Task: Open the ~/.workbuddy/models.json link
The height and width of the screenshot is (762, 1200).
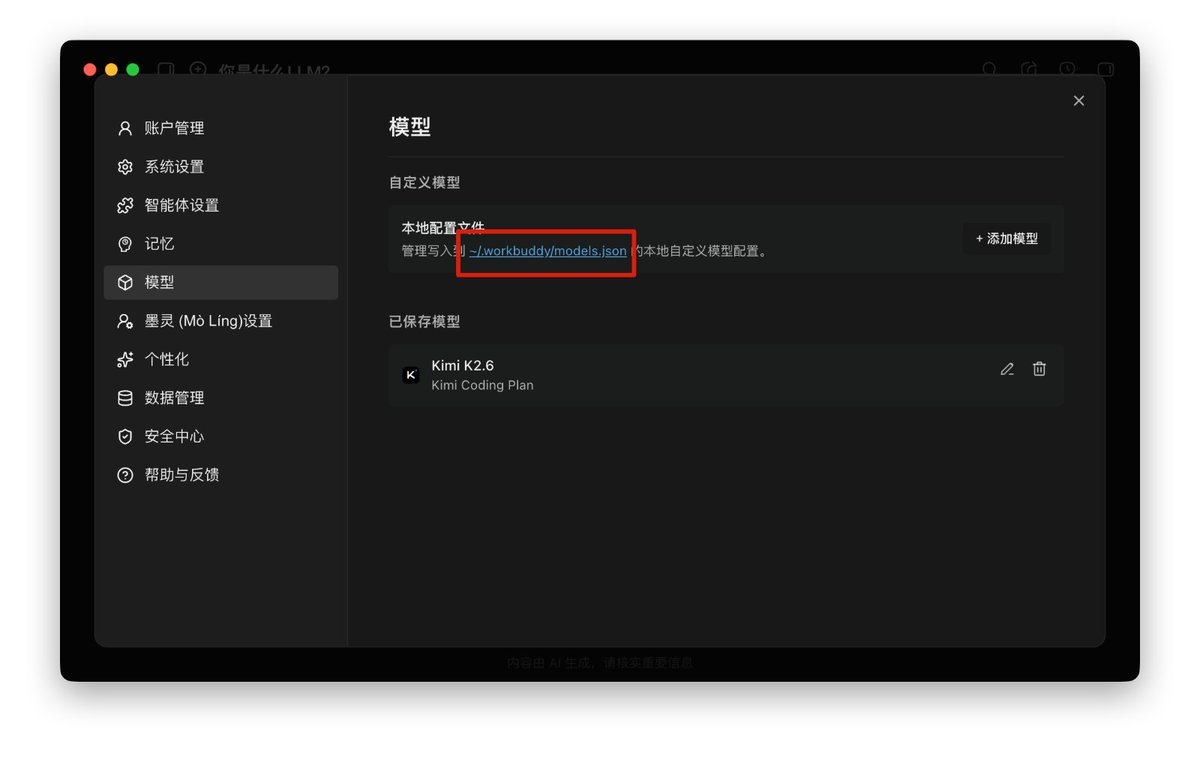Action: tap(548, 251)
